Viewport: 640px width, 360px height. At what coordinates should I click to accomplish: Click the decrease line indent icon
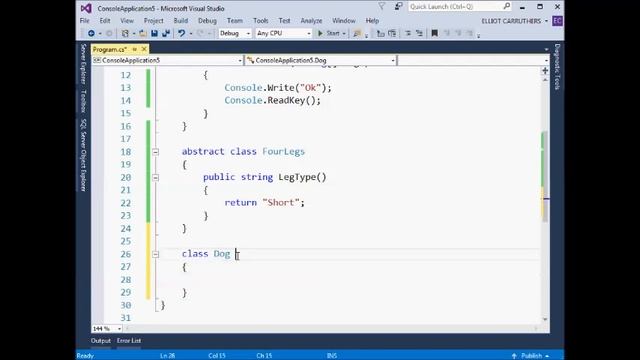pos(380,33)
